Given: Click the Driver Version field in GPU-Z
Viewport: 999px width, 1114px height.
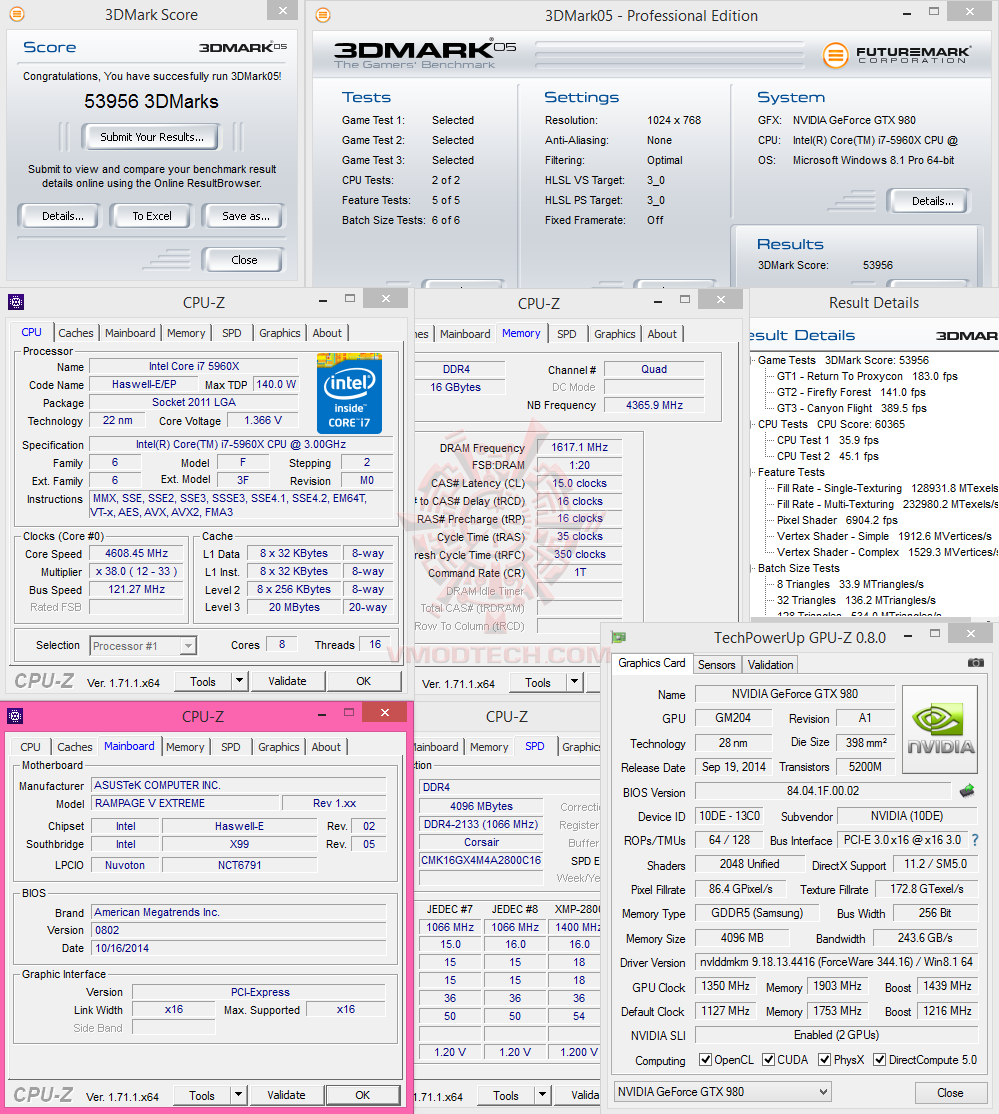Looking at the screenshot, I should coord(836,962).
